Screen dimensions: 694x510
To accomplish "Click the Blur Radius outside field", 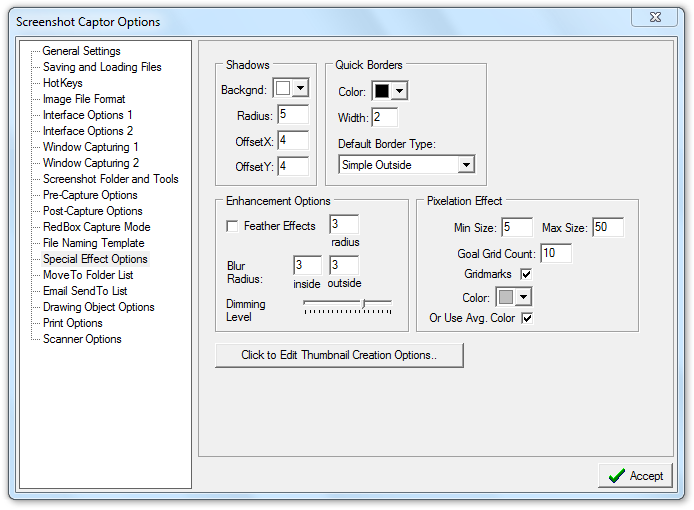I will tap(344, 265).
